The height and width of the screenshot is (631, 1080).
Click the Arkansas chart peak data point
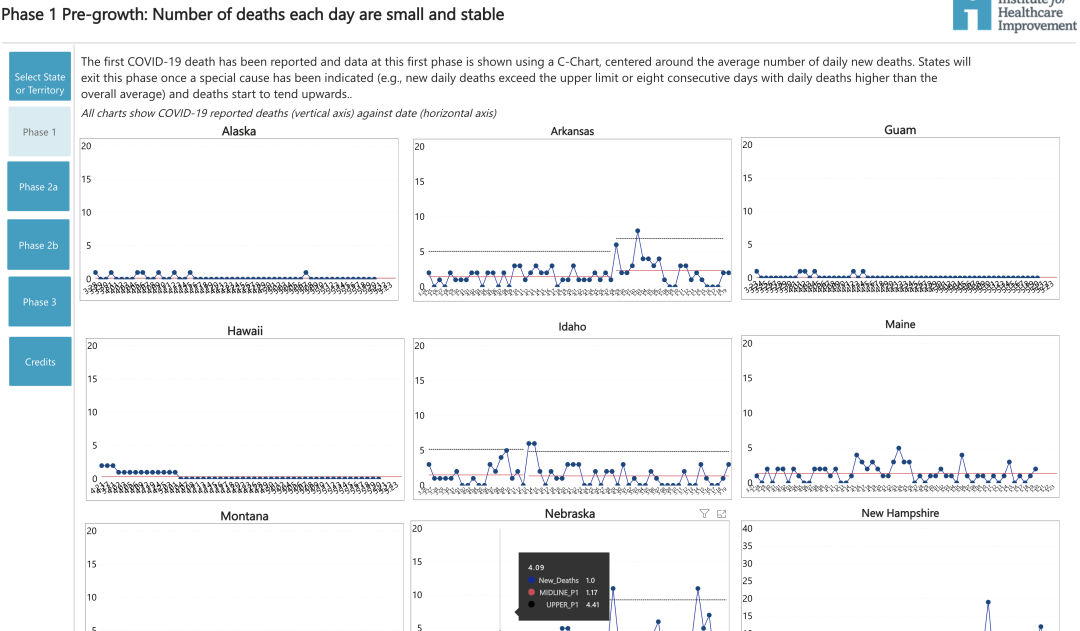tap(637, 231)
